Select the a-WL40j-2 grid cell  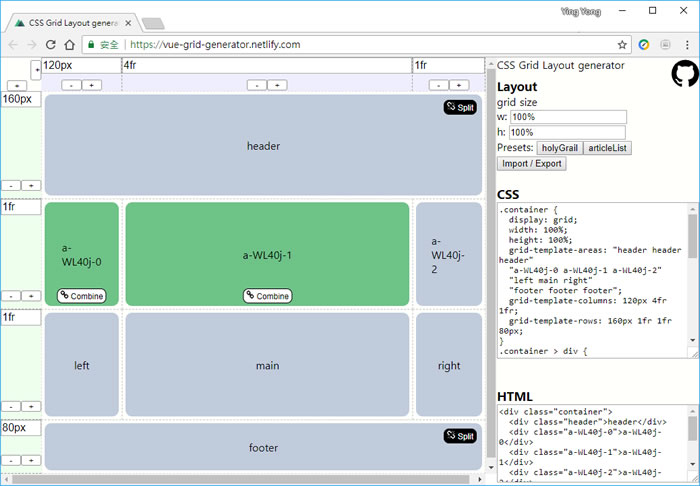[449, 254]
